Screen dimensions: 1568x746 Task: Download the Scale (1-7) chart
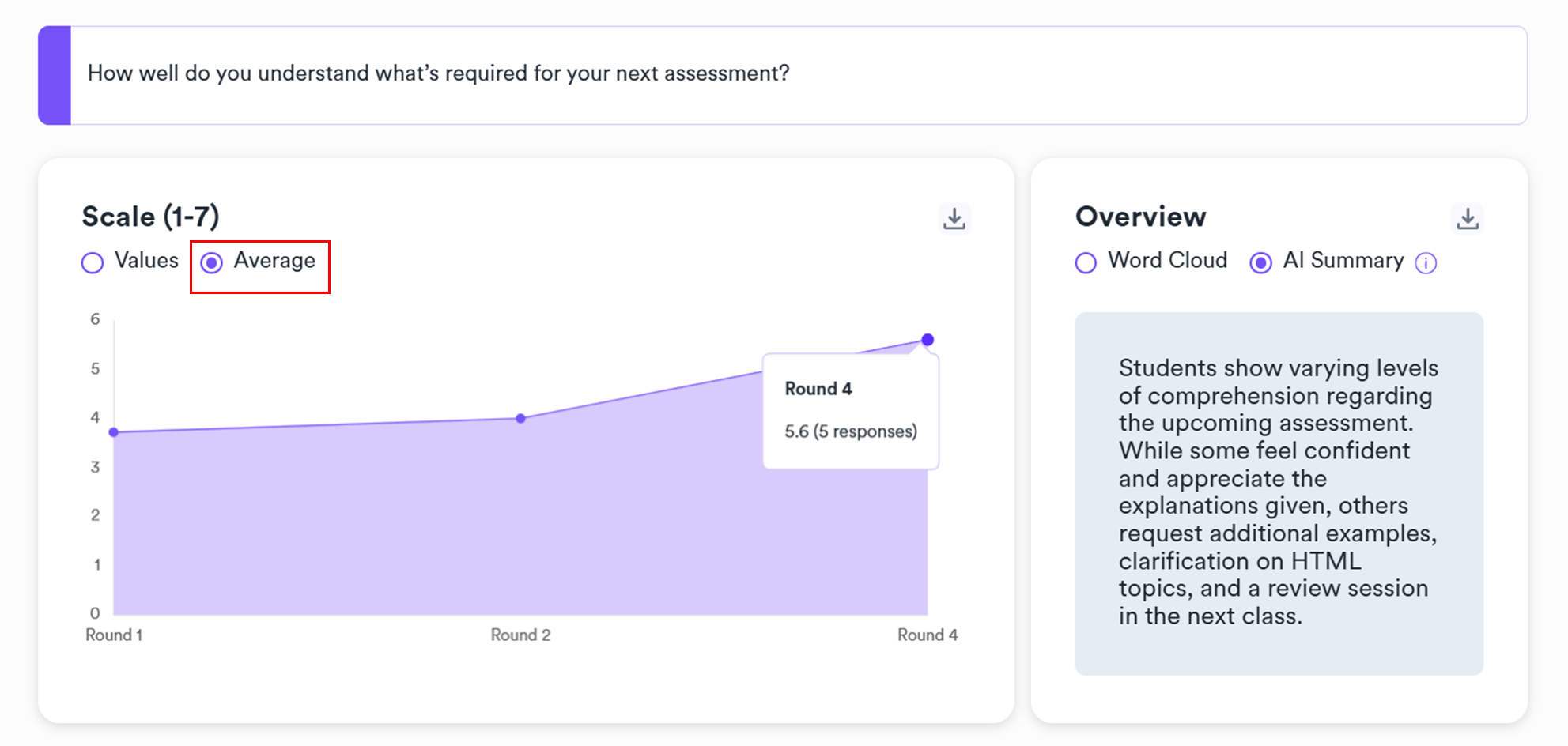click(x=954, y=218)
